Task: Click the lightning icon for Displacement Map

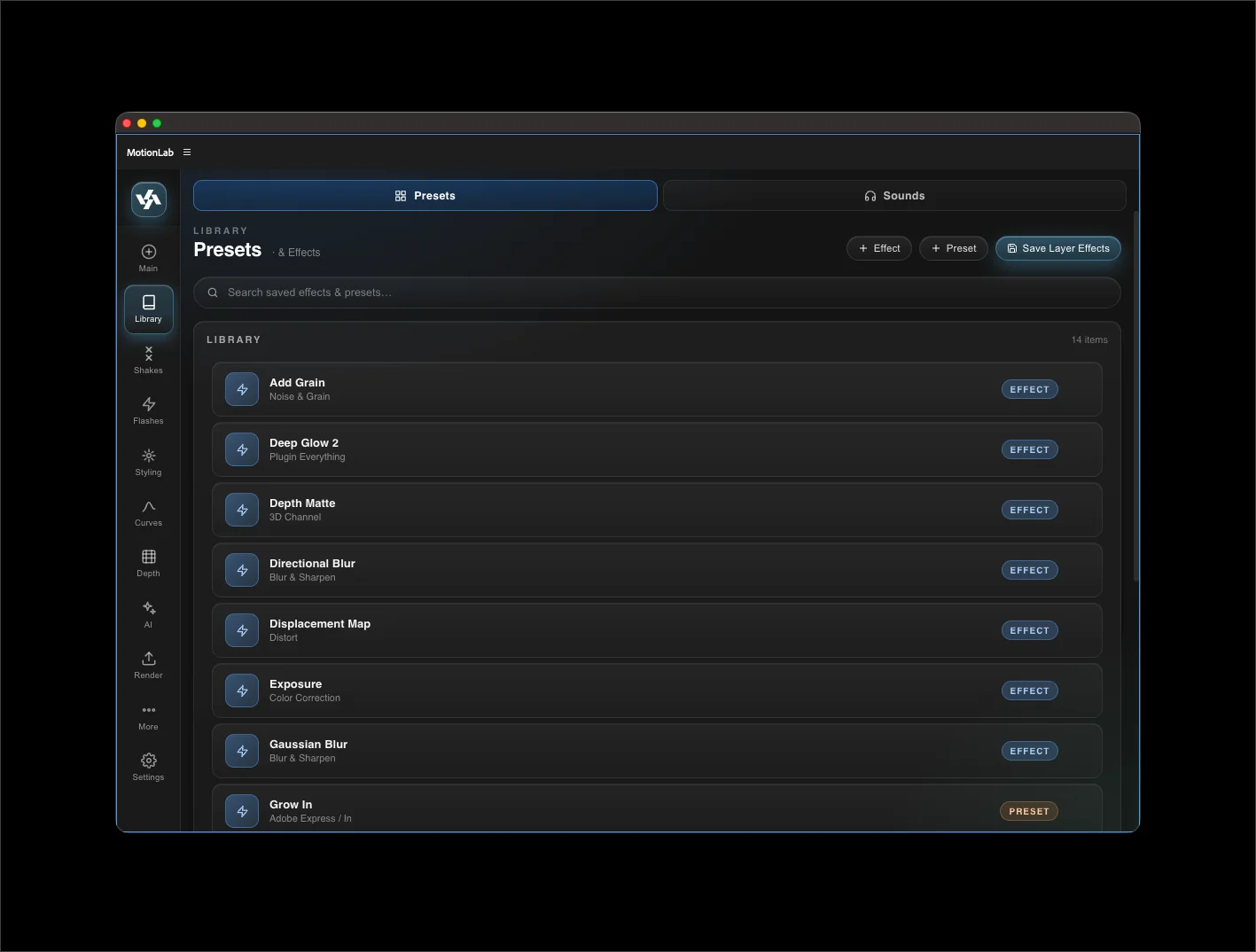Action: click(x=242, y=630)
